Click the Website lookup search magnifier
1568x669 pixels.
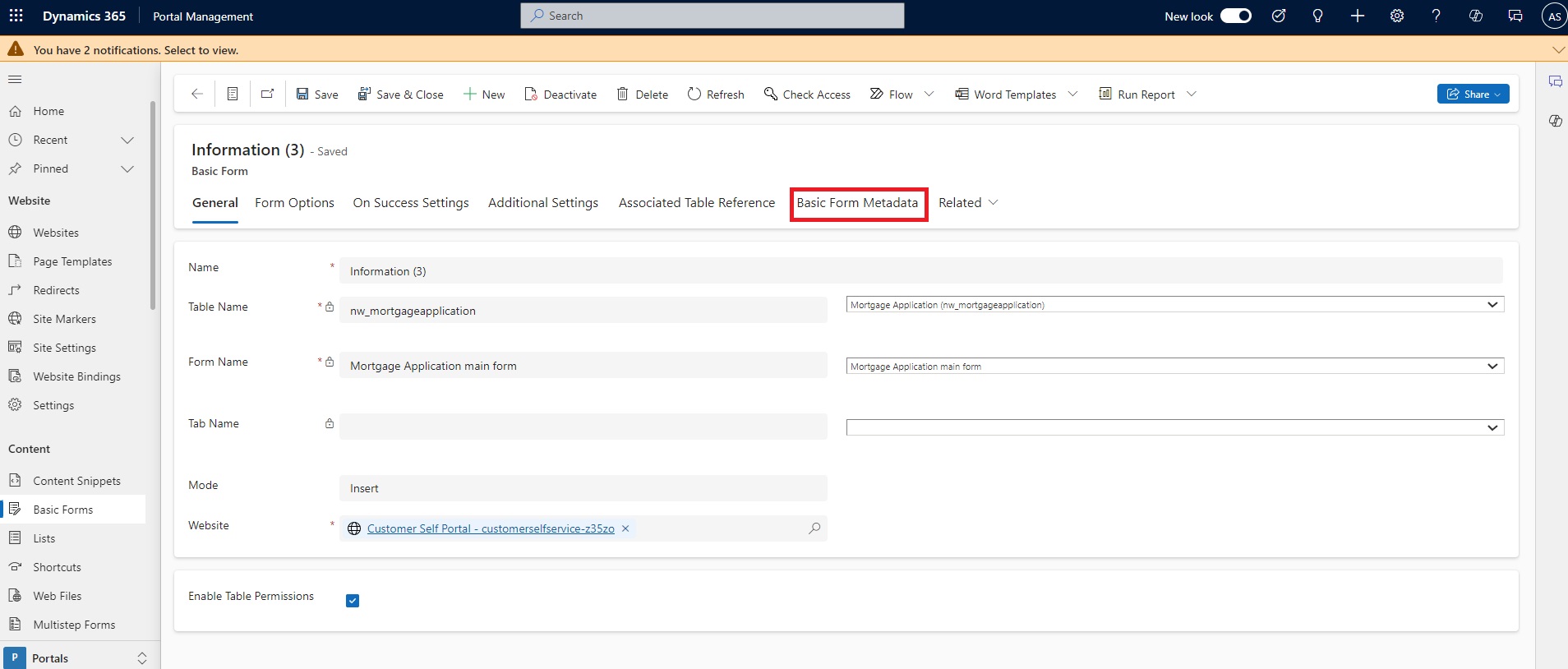pyautogui.click(x=814, y=528)
